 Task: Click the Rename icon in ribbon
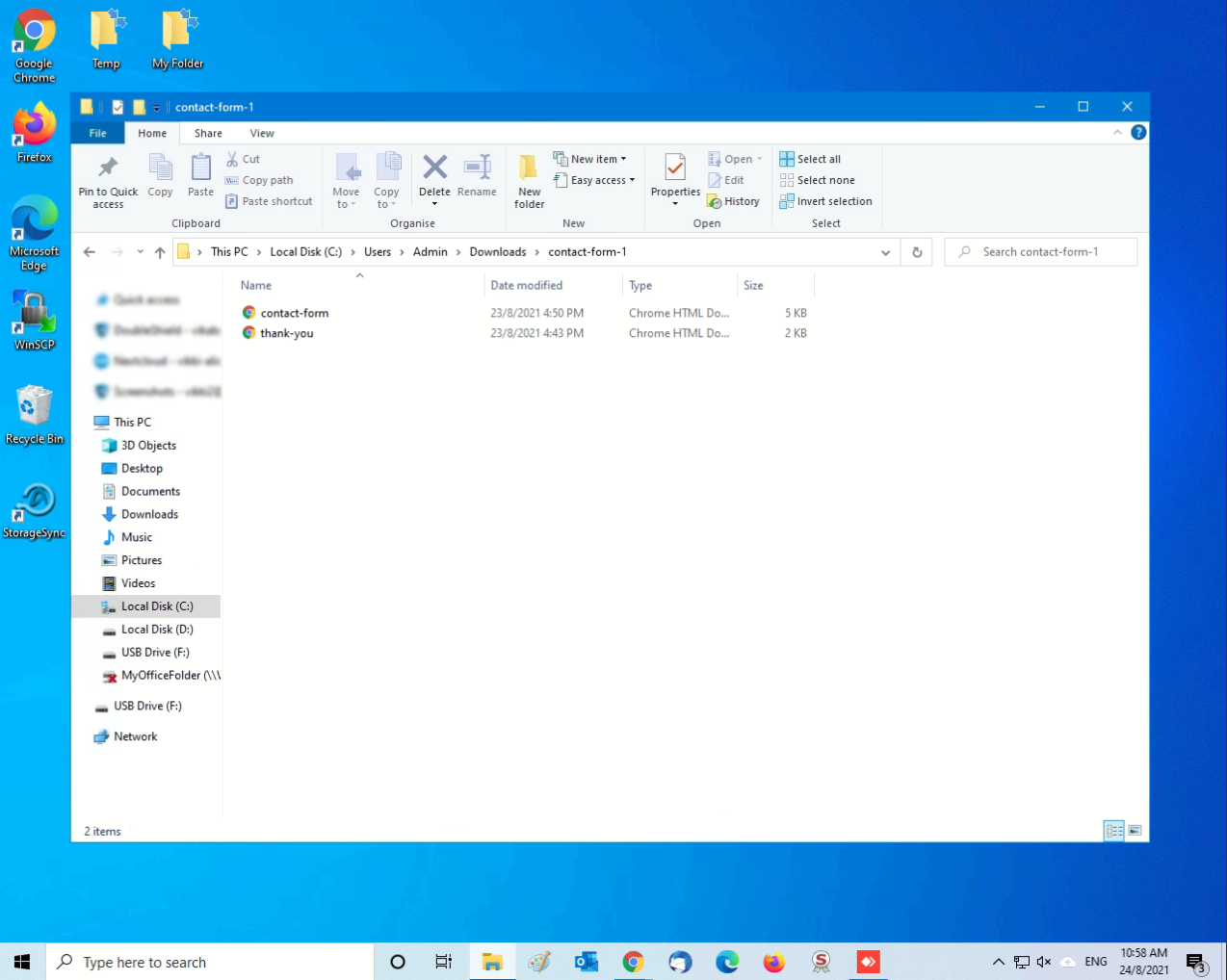point(477,168)
